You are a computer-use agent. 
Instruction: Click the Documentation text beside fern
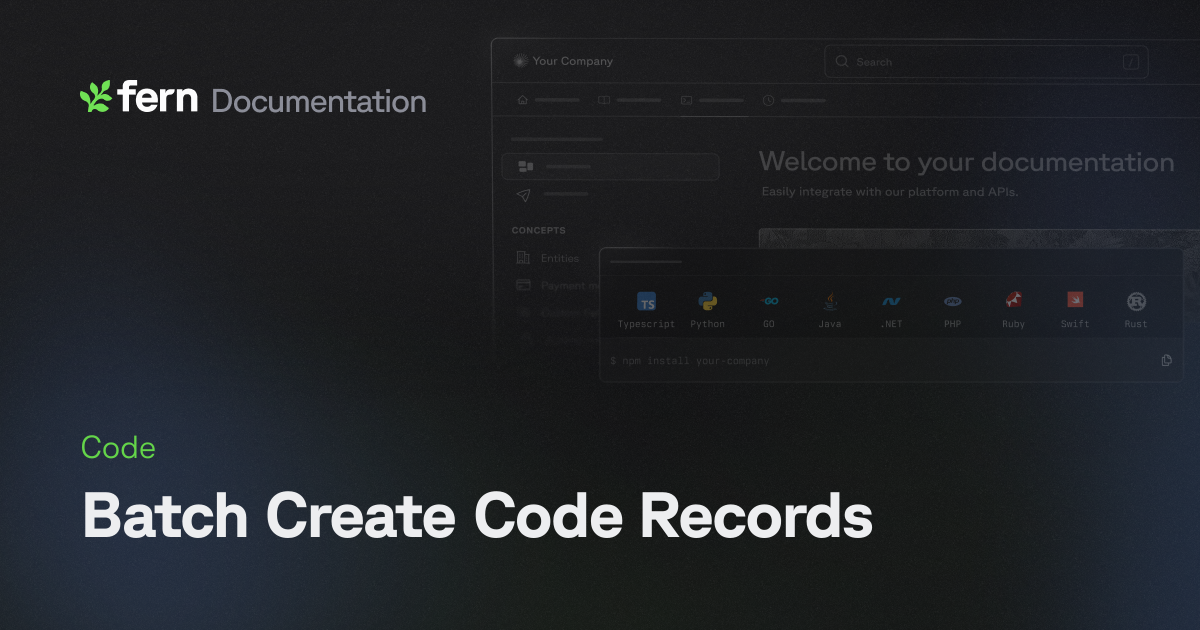319,101
